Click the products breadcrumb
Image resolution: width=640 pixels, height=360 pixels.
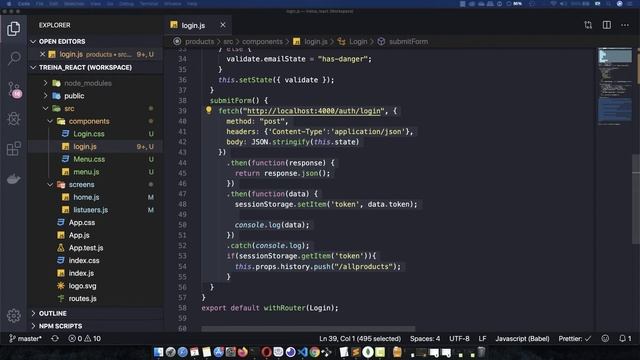(x=199, y=41)
